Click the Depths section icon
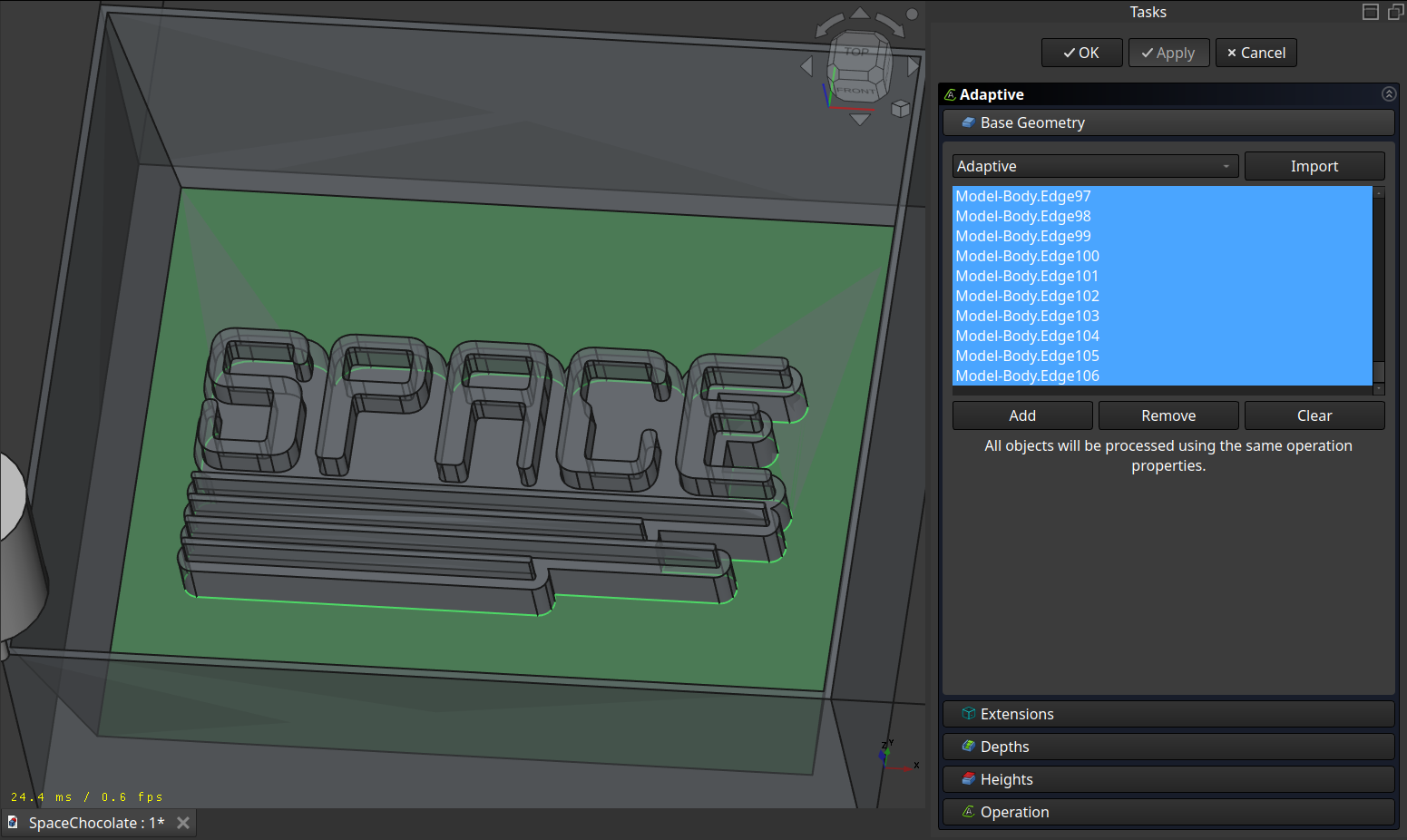Image resolution: width=1407 pixels, height=840 pixels. click(969, 747)
